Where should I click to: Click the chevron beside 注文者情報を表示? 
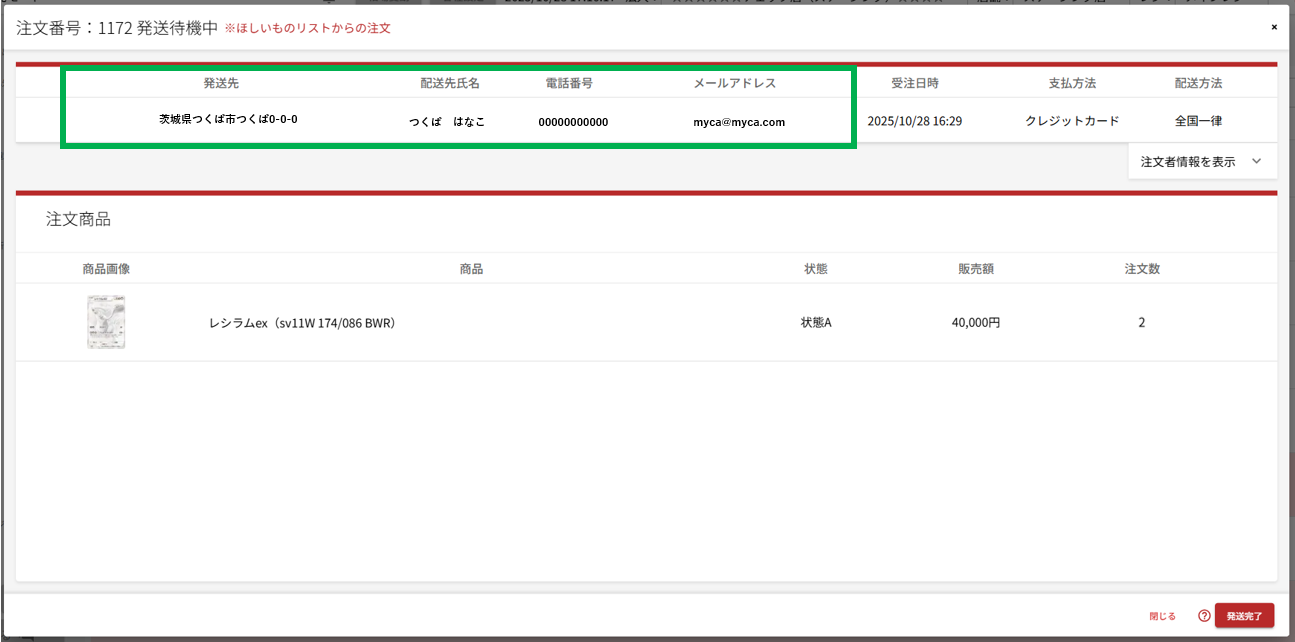click(x=1257, y=161)
